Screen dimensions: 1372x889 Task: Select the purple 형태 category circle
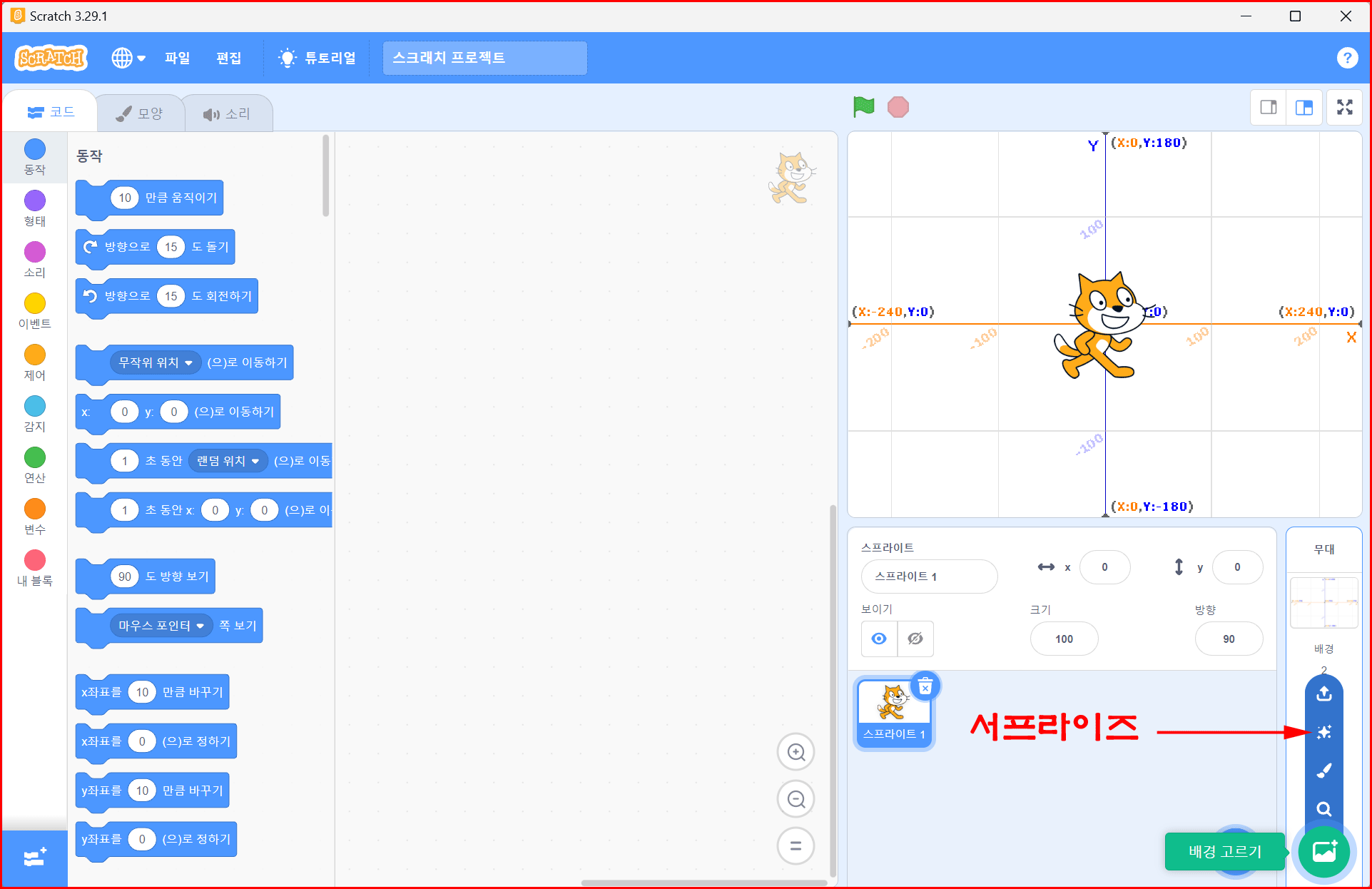tap(34, 201)
